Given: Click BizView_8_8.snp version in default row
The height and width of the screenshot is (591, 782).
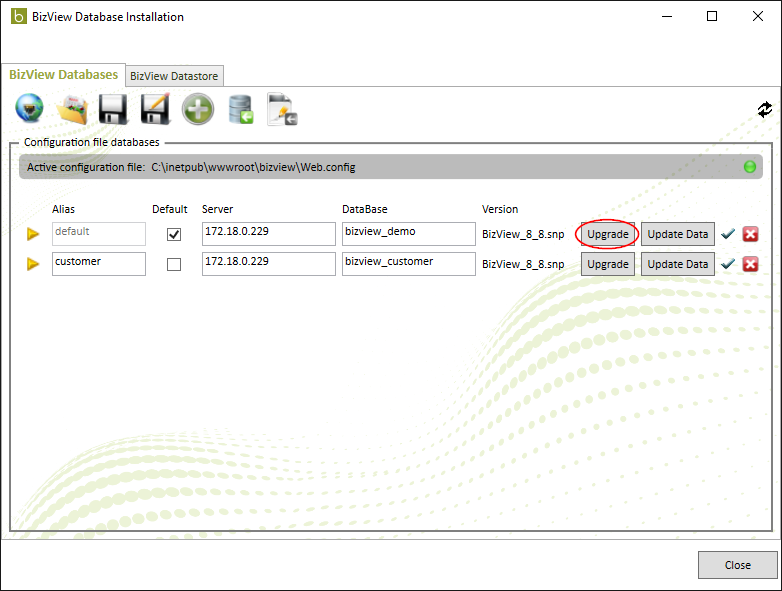Looking at the screenshot, I should click(x=523, y=234).
